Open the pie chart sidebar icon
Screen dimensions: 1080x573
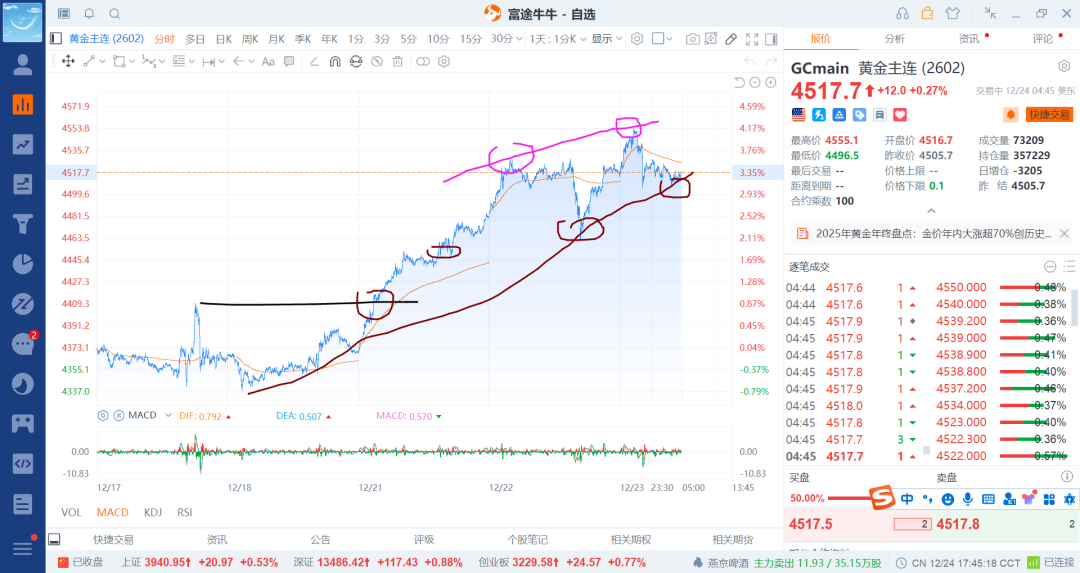[x=23, y=264]
